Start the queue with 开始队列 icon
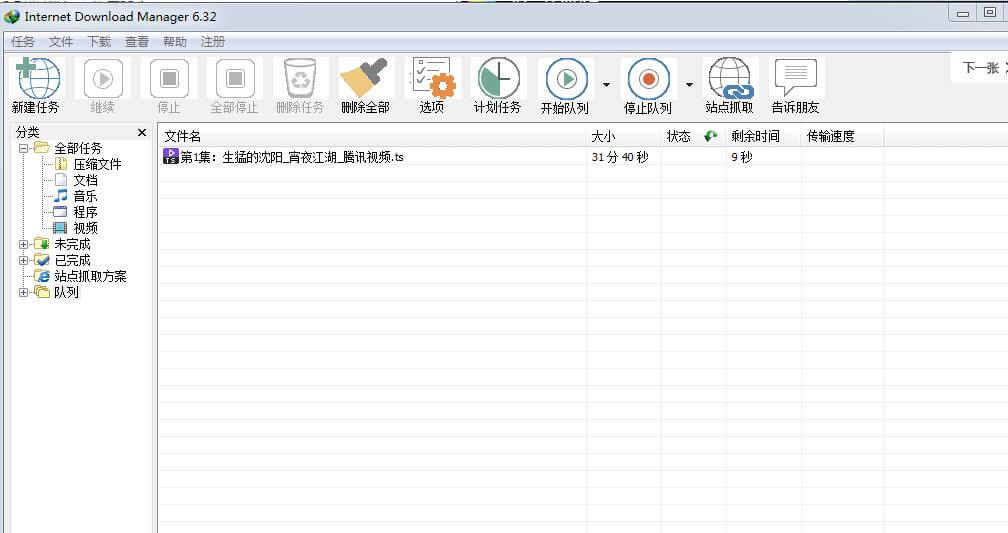The height and width of the screenshot is (533, 1008). (564, 79)
